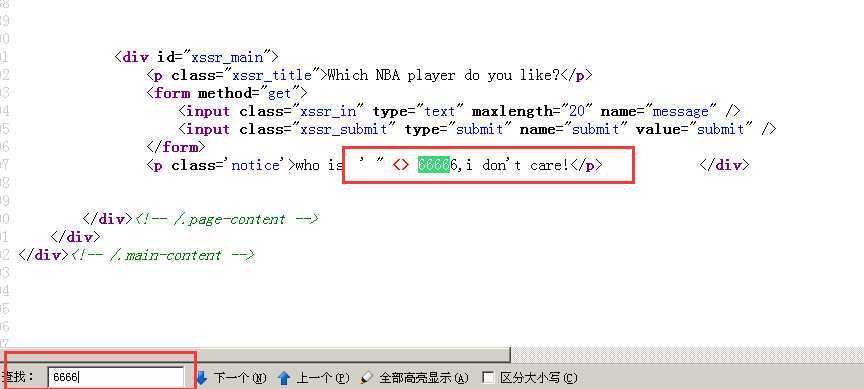Click the type="text" attribute
The image size is (864, 389).
[x=418, y=111]
